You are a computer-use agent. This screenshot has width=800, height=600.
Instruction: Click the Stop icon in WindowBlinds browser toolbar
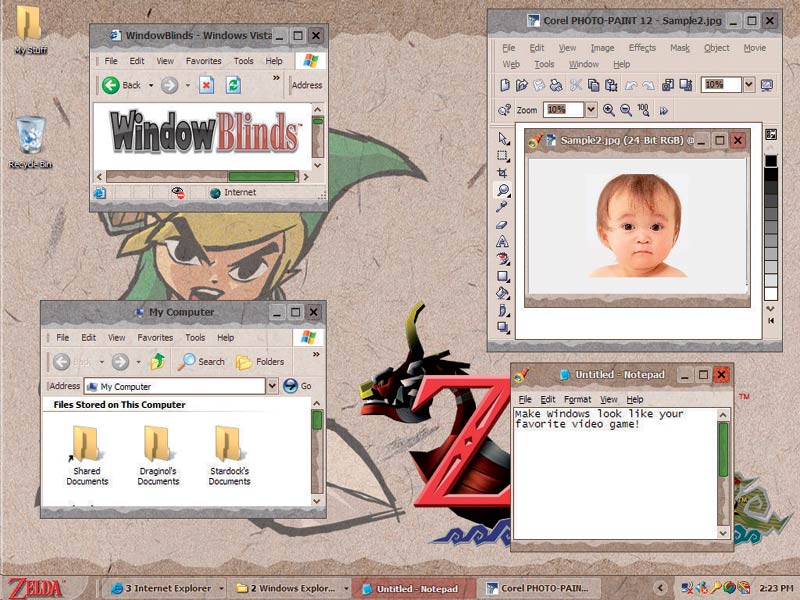click(x=206, y=85)
